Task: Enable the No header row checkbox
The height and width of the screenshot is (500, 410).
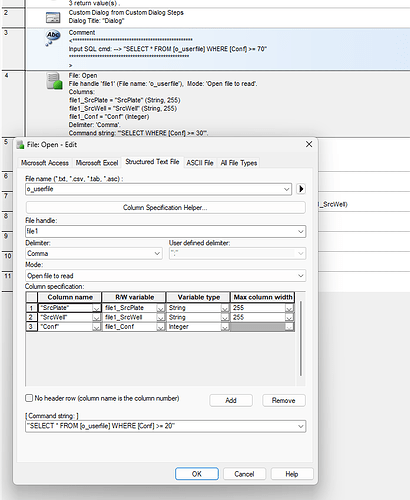Action: [x=29, y=398]
